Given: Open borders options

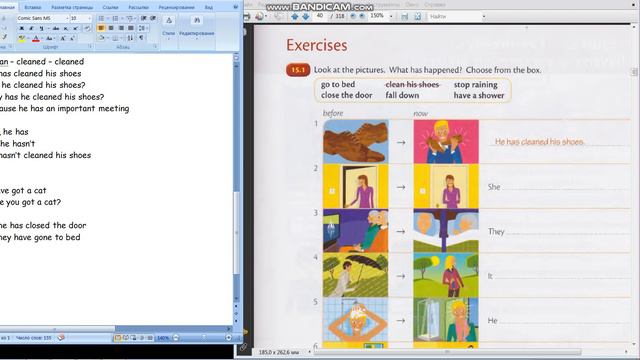Looking at the screenshot, I should (x=116, y=38).
